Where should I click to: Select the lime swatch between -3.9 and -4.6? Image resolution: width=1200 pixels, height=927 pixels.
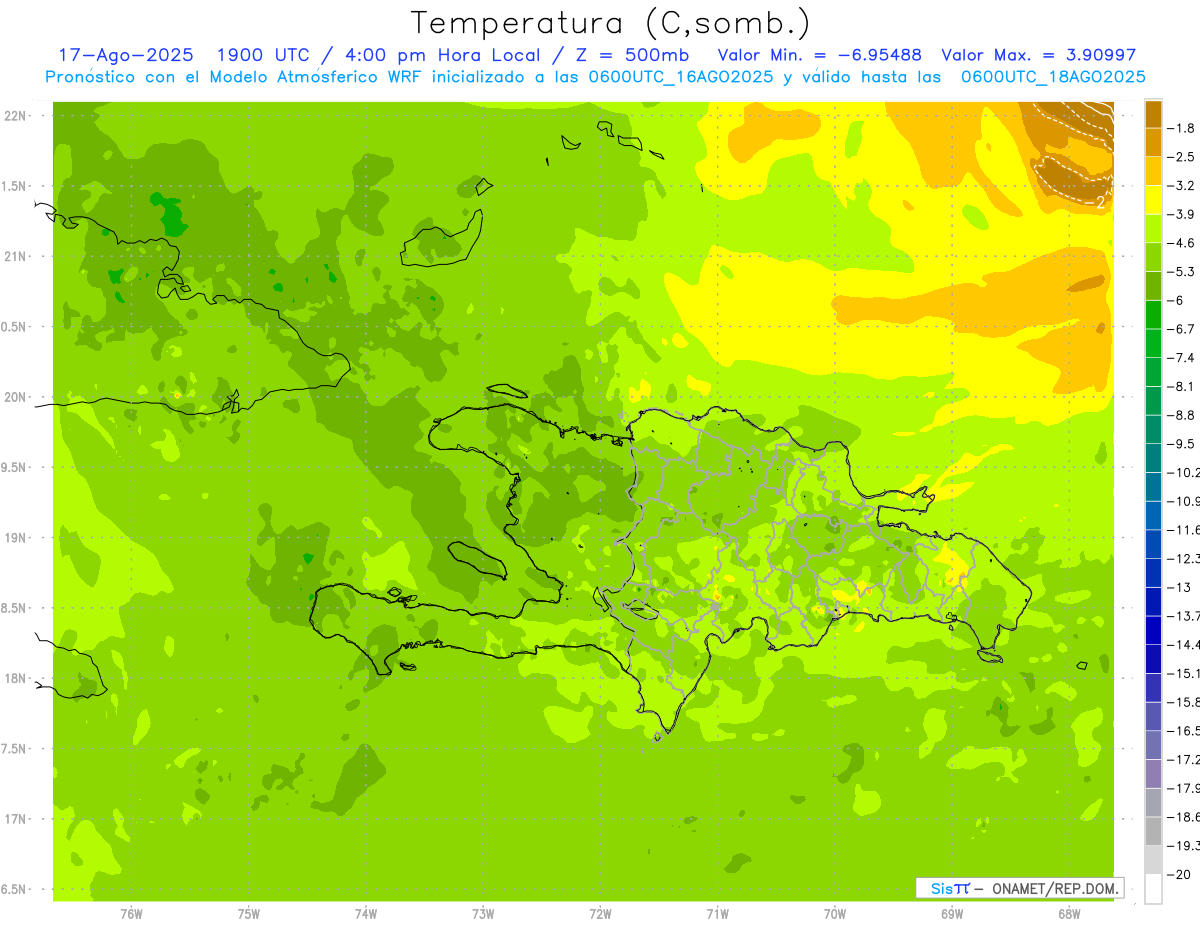click(x=1153, y=228)
